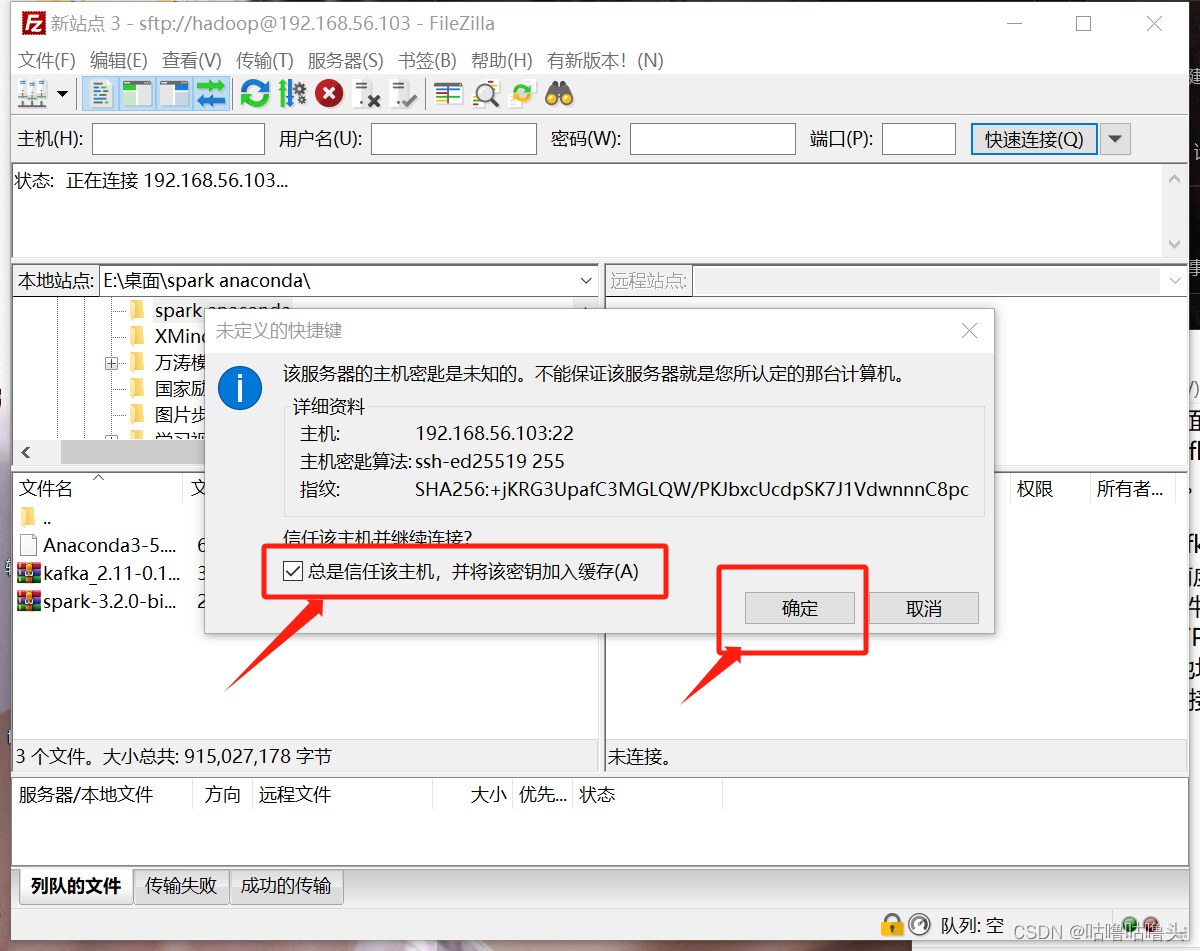Viewport: 1200px width, 951px height.
Task: Refresh file and folder lists
Action: [x=255, y=95]
